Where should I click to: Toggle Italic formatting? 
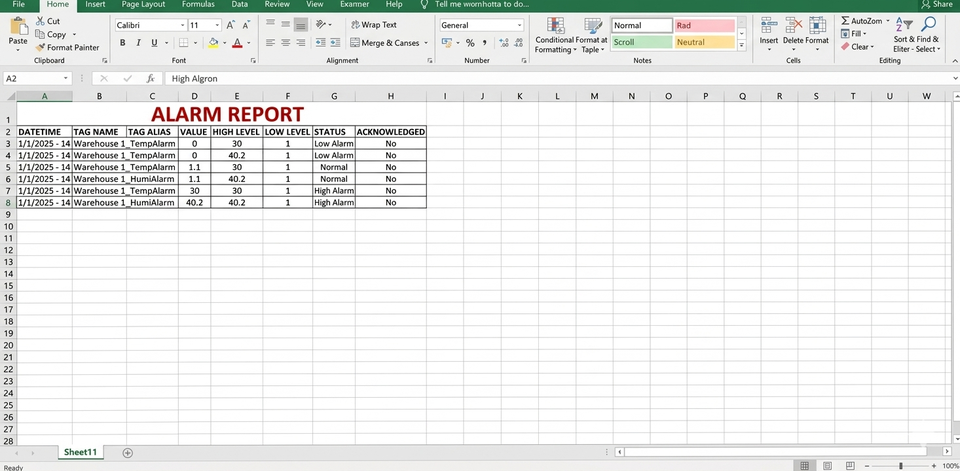click(x=138, y=43)
